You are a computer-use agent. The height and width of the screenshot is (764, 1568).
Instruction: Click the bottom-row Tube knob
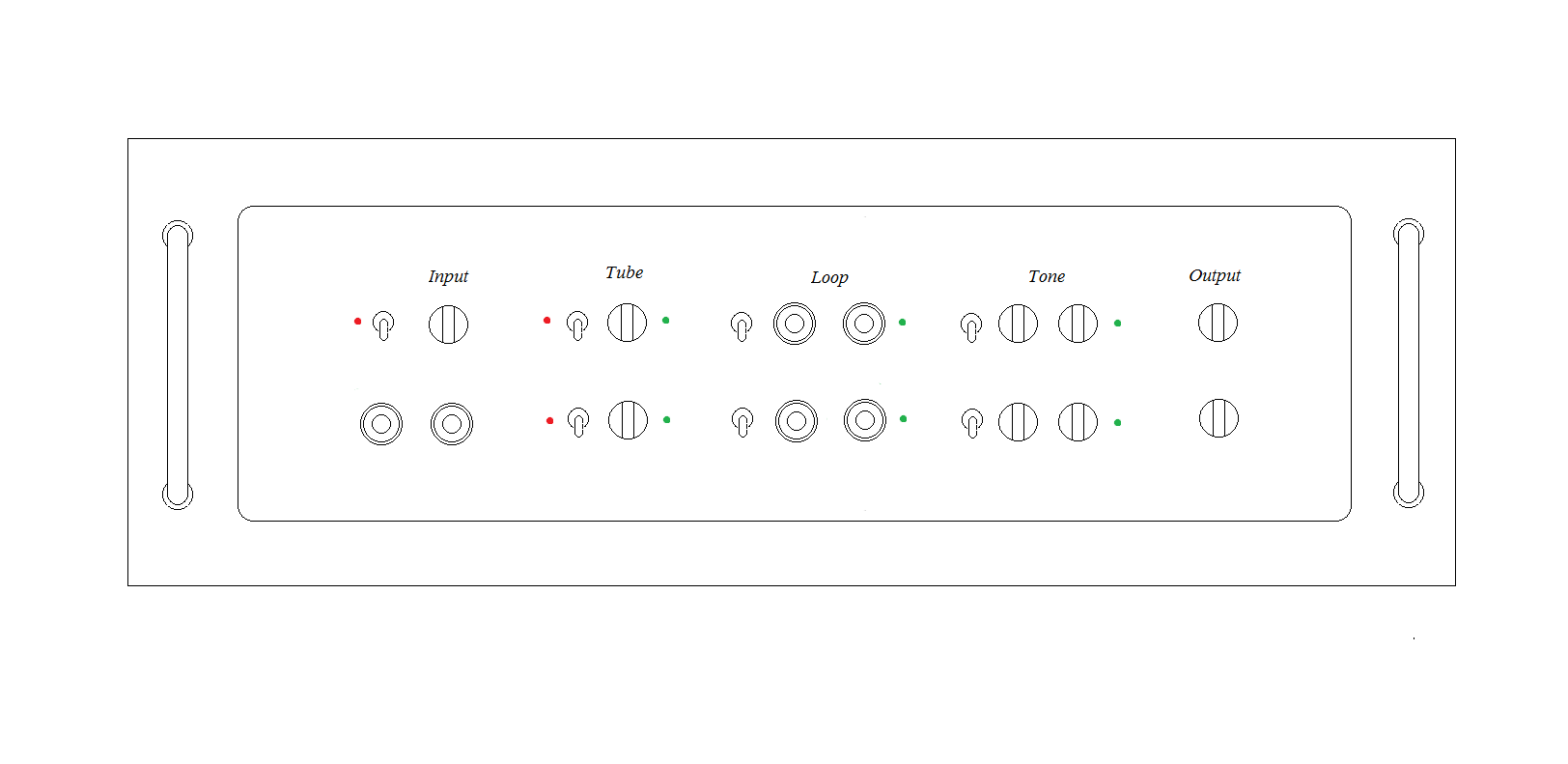[x=629, y=420]
